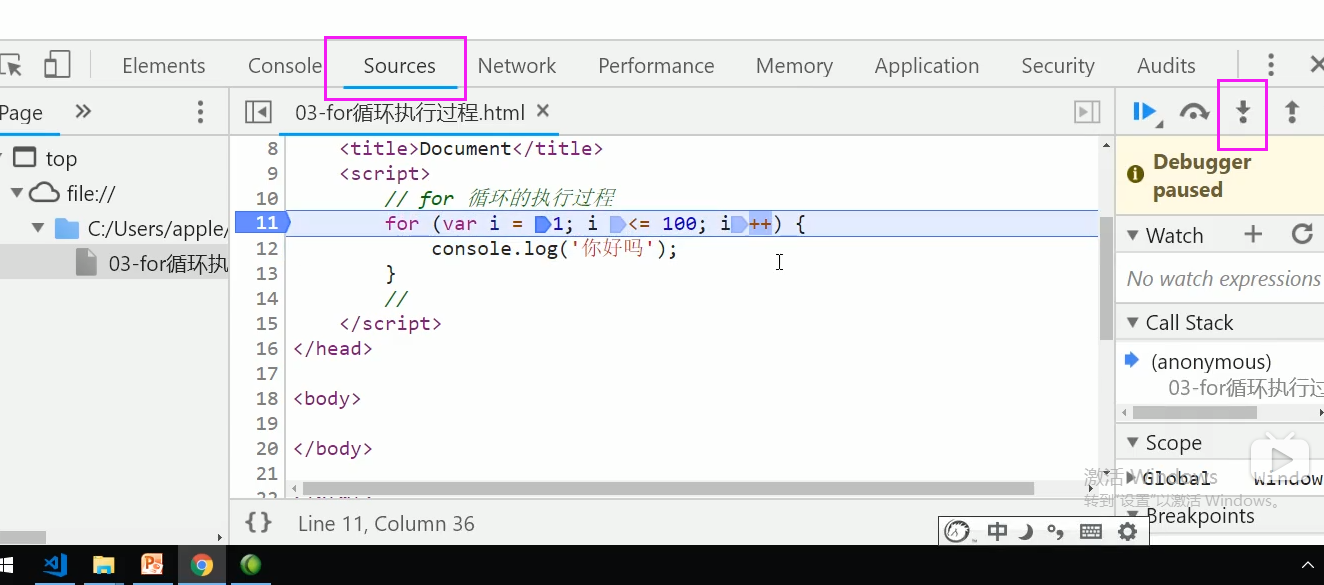The width and height of the screenshot is (1324, 585).
Task: Click the inline breakpoint marker before ++
Action: click(739, 223)
